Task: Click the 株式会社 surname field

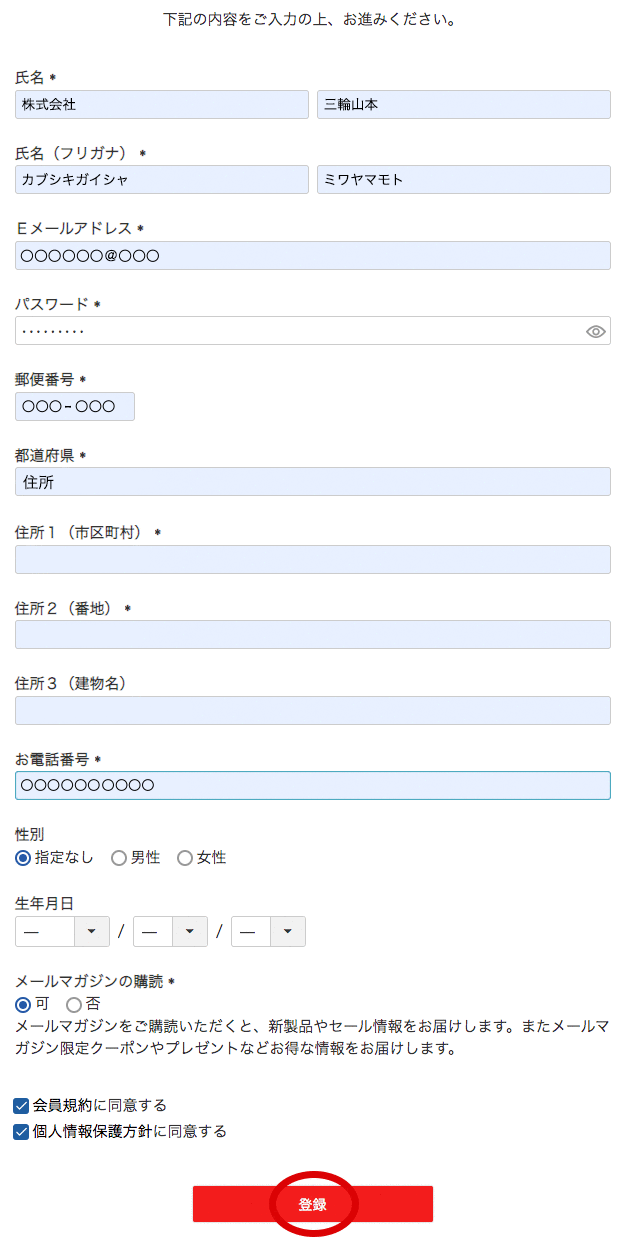Action: point(160,104)
